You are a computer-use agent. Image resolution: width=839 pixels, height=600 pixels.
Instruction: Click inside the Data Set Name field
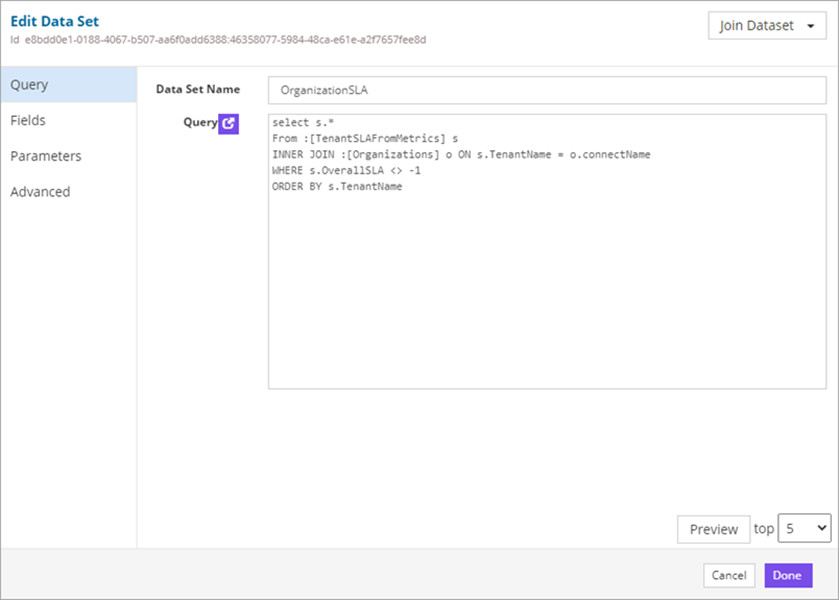546,89
